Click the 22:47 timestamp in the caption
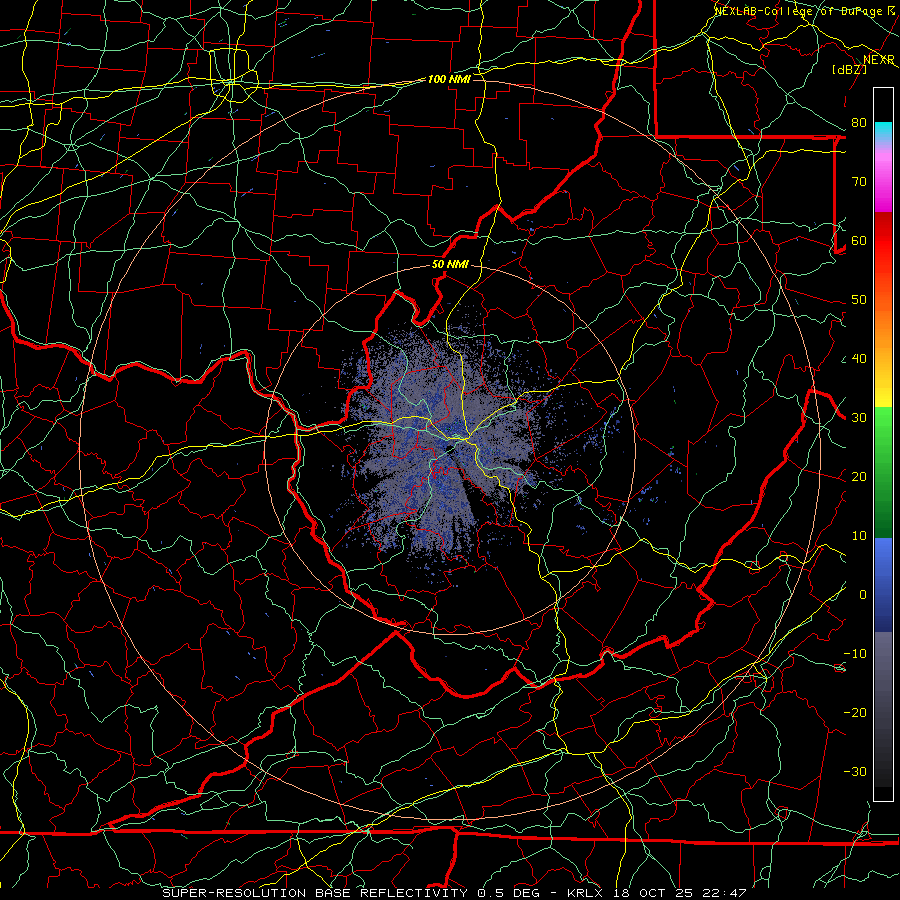This screenshot has width=900, height=900. pos(724,893)
